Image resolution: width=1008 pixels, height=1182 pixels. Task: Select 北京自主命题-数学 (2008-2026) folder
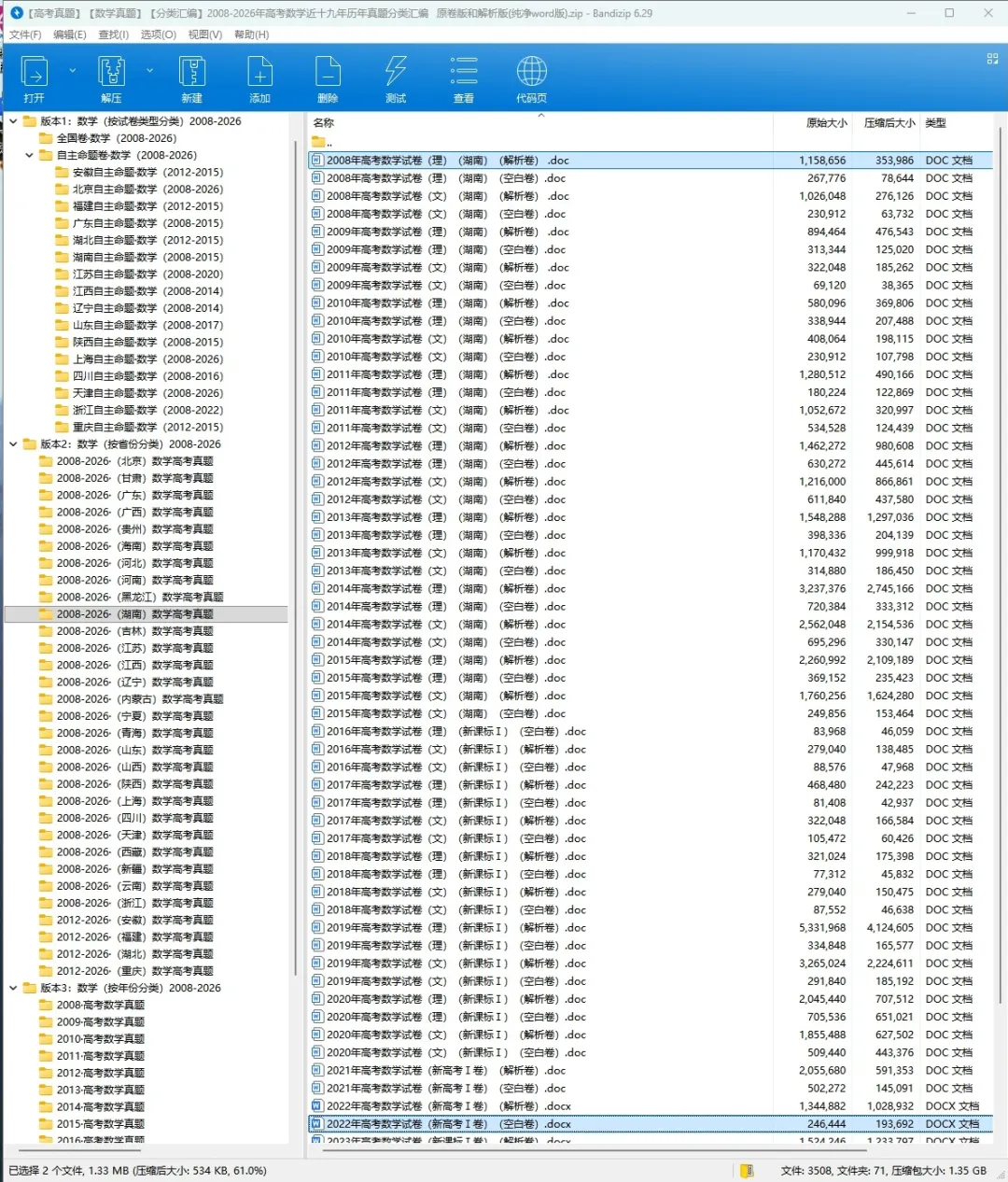pyautogui.click(x=147, y=190)
